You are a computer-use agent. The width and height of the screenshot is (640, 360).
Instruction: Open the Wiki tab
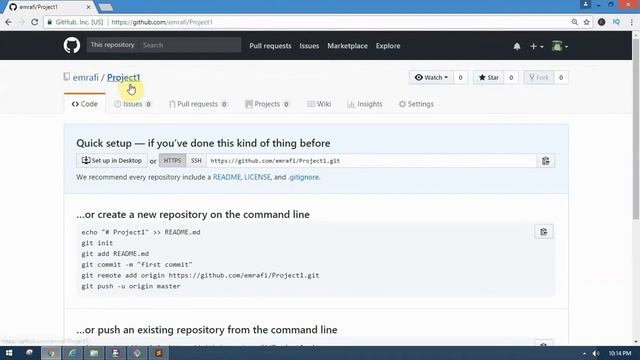(319, 104)
